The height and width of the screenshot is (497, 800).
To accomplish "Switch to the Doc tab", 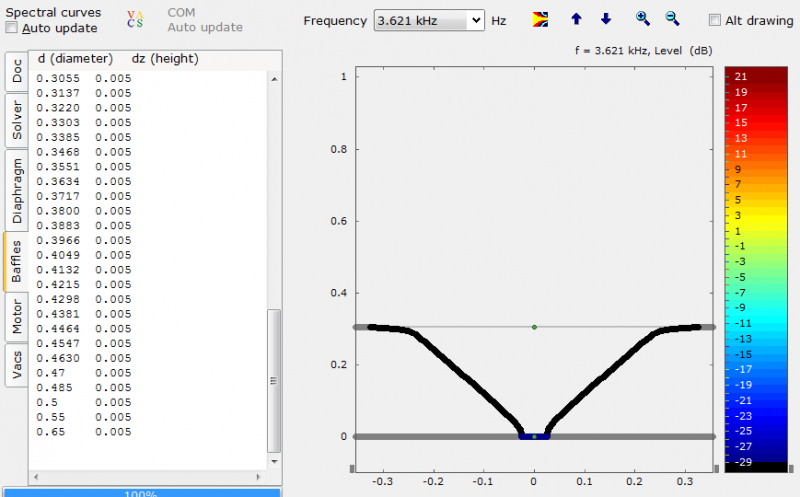I will coord(17,71).
